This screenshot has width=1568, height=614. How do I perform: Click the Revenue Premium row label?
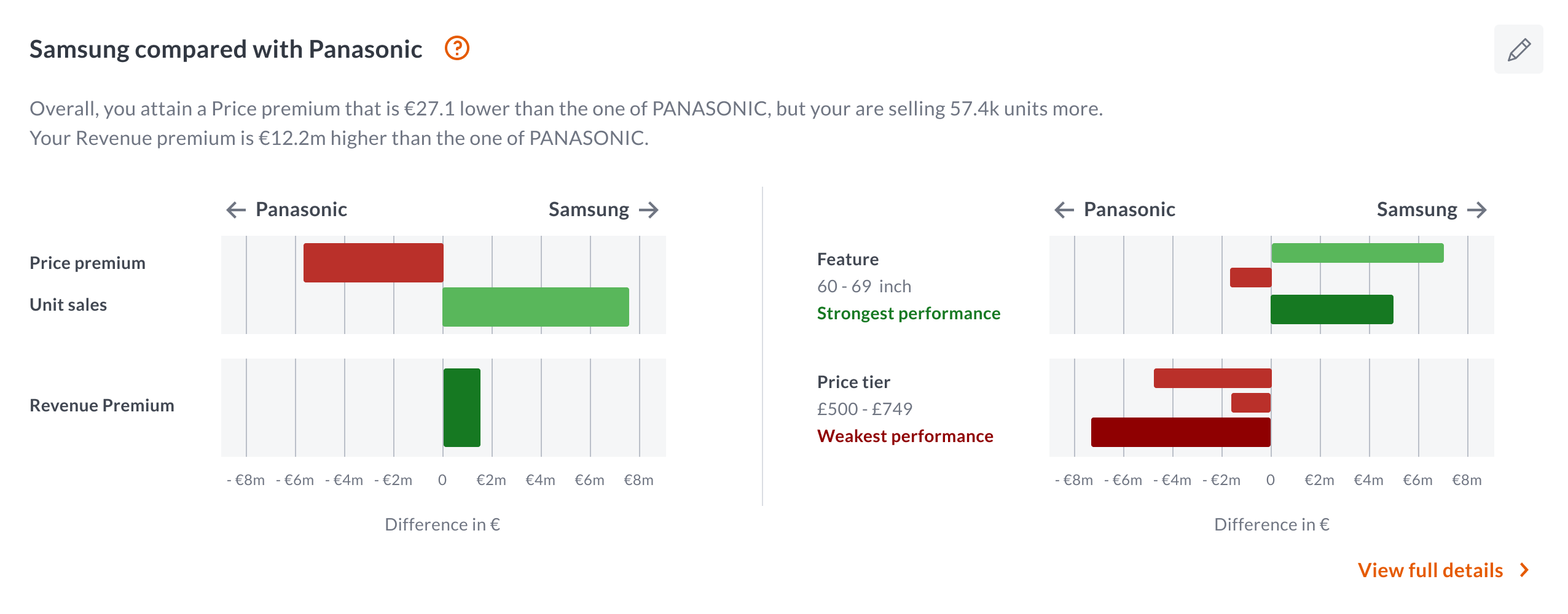pyautogui.click(x=102, y=405)
